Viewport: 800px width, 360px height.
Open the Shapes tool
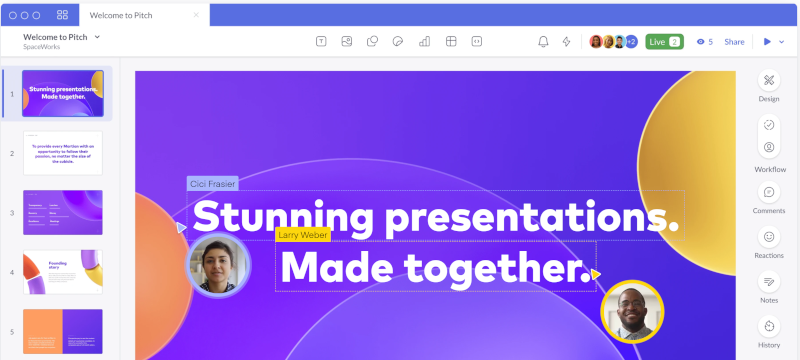(x=372, y=42)
